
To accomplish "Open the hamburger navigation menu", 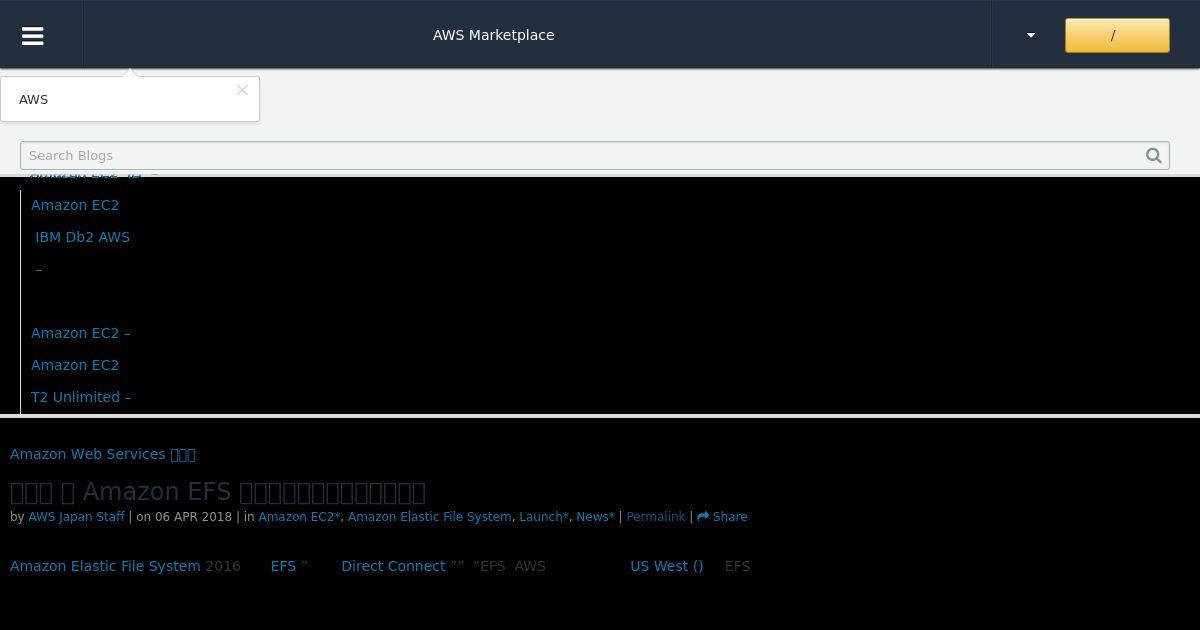I will [32, 35].
